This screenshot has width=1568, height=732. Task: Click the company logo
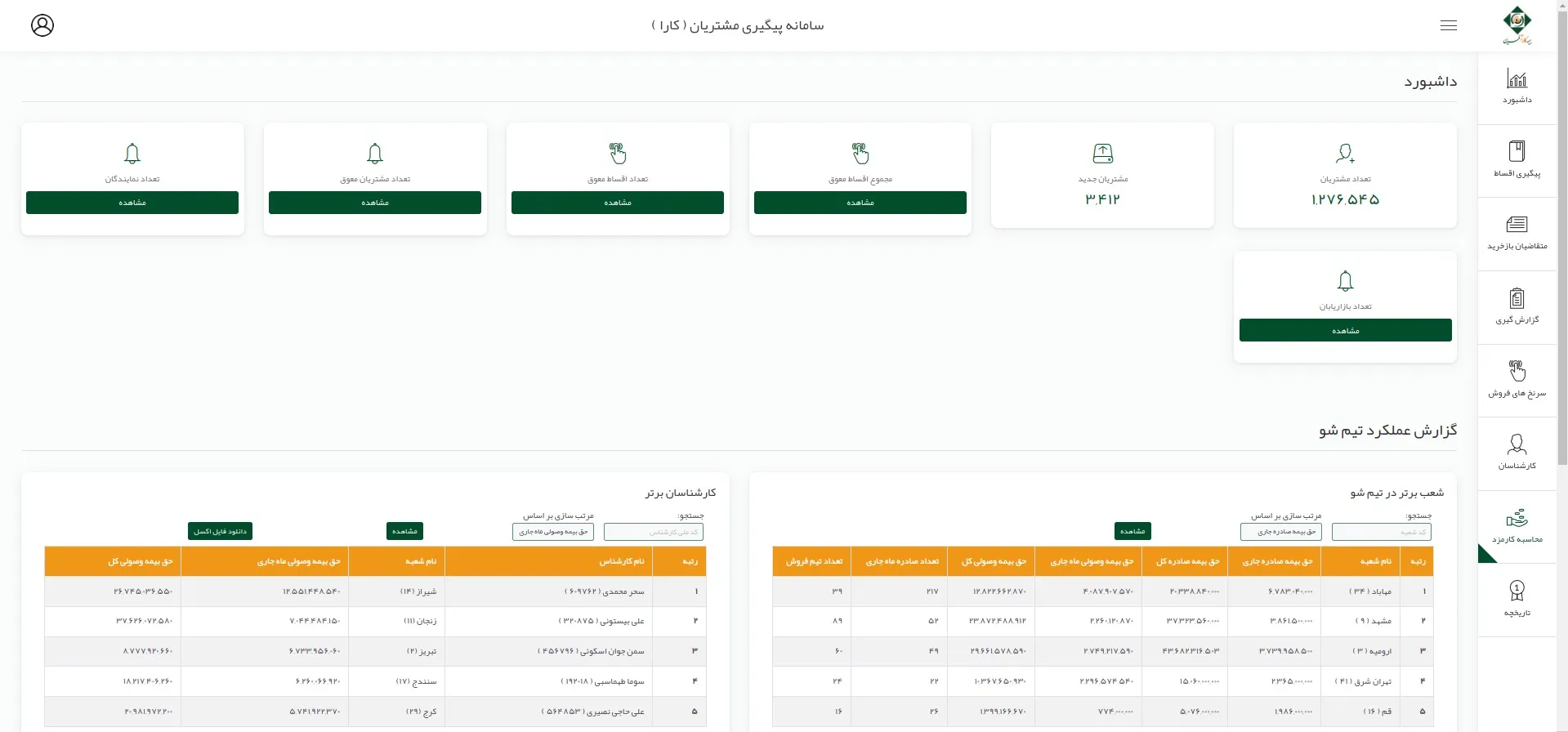point(1517,25)
